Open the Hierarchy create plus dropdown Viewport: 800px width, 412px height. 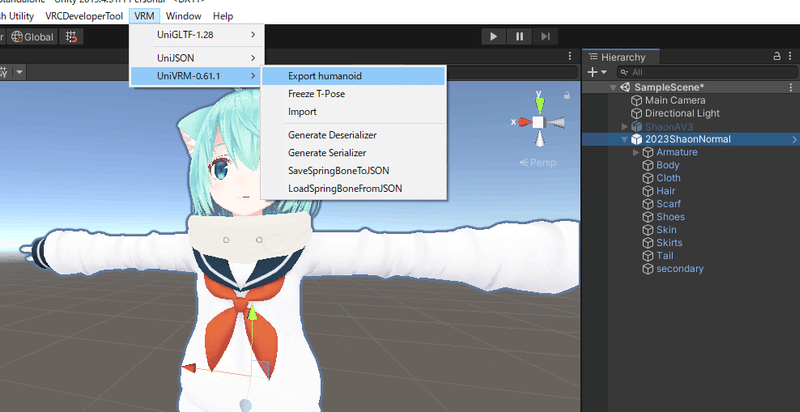(597, 72)
